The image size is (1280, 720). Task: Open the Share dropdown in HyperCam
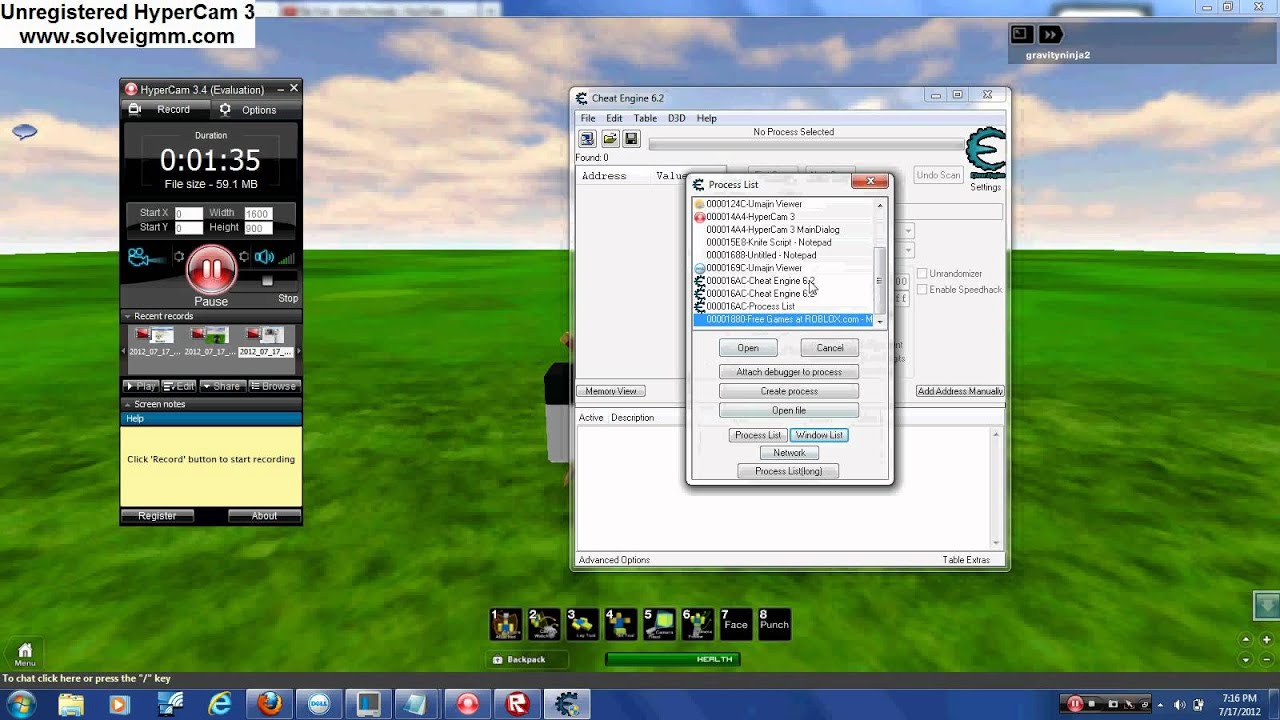(221, 386)
